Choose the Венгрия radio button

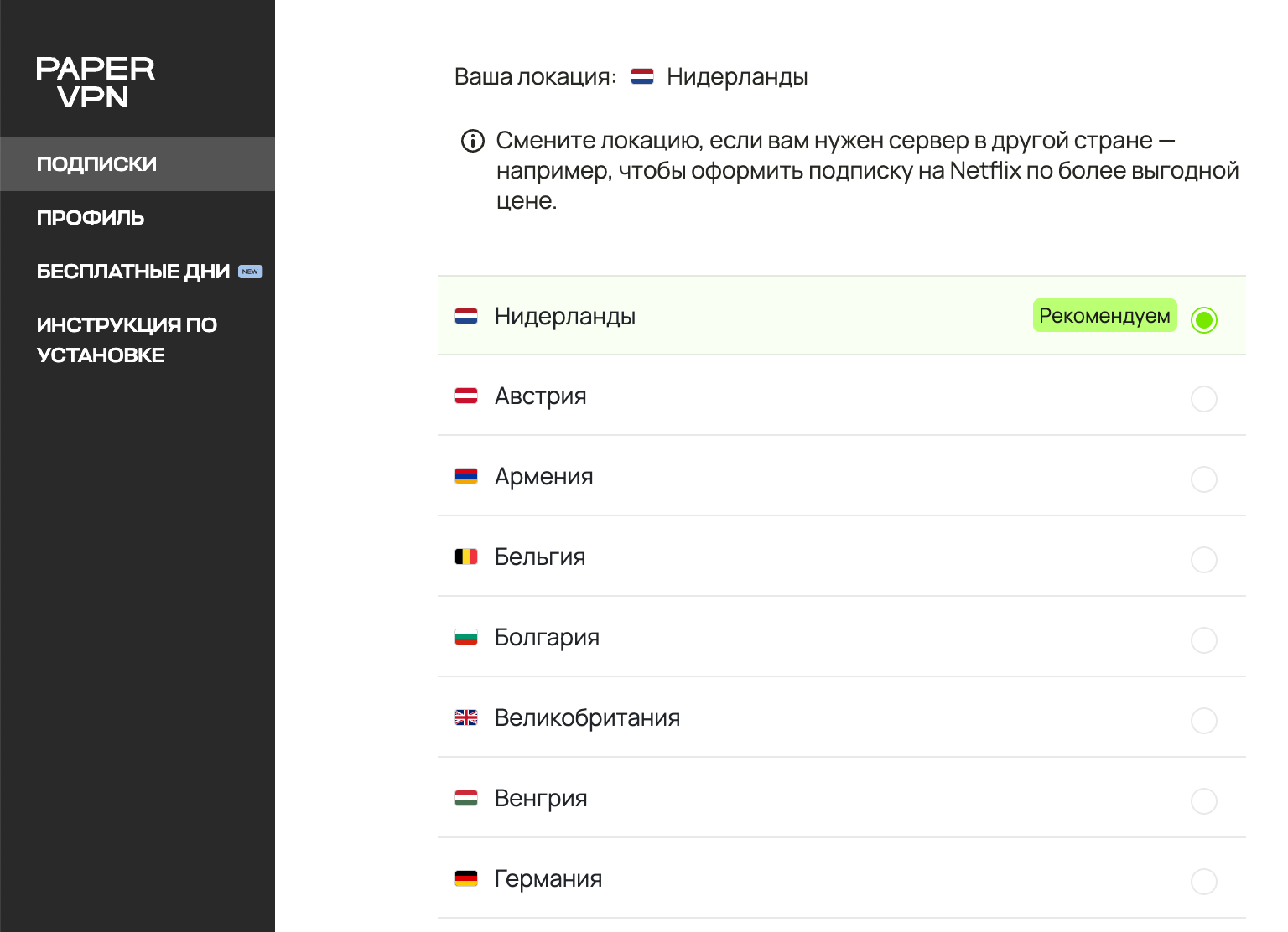pos(1203,801)
